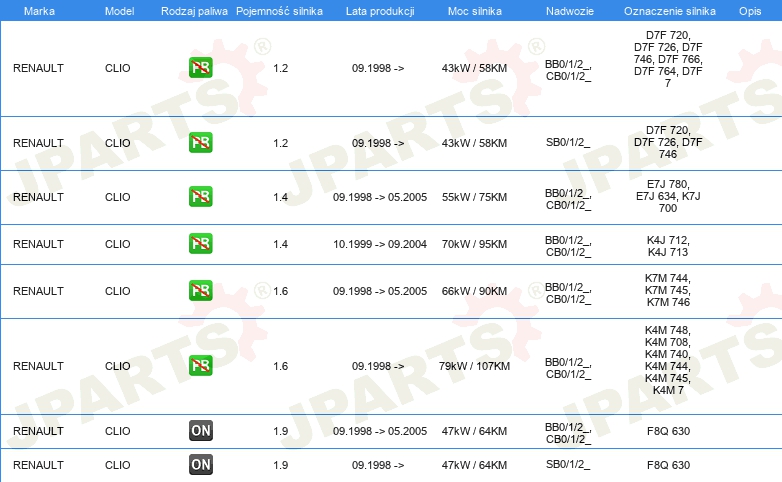Click the ON diesel icon in the 1.9 SB0/1/2_ row
Screen dimensions: 782x482
point(200,465)
